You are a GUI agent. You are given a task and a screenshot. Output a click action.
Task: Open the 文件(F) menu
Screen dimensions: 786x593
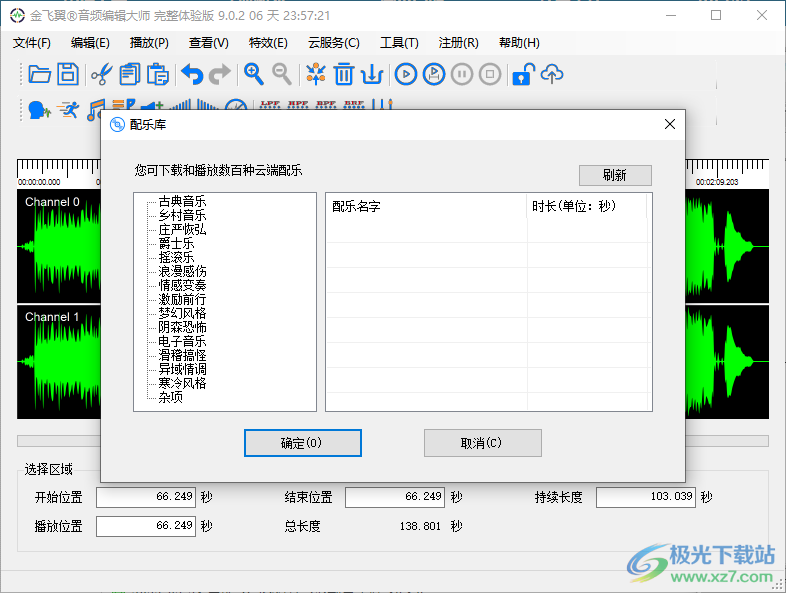(32, 43)
